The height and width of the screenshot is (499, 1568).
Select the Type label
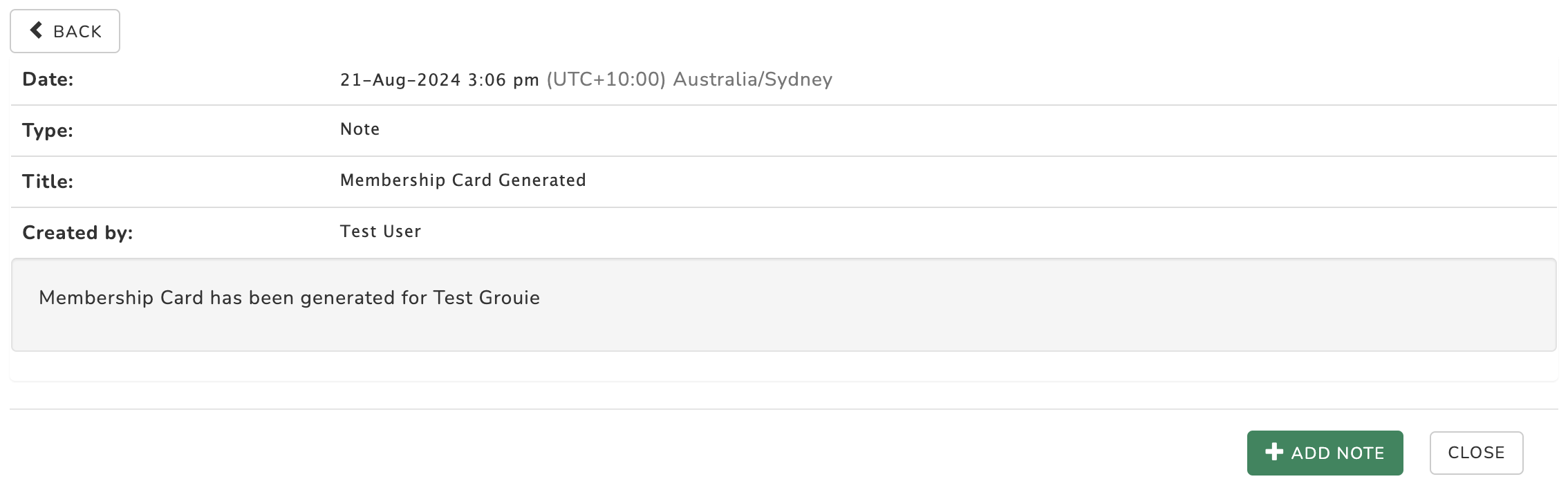click(x=48, y=130)
